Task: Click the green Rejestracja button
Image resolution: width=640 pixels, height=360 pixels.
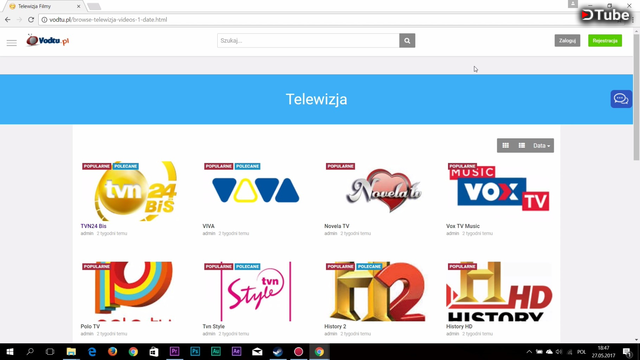Action: pos(605,40)
